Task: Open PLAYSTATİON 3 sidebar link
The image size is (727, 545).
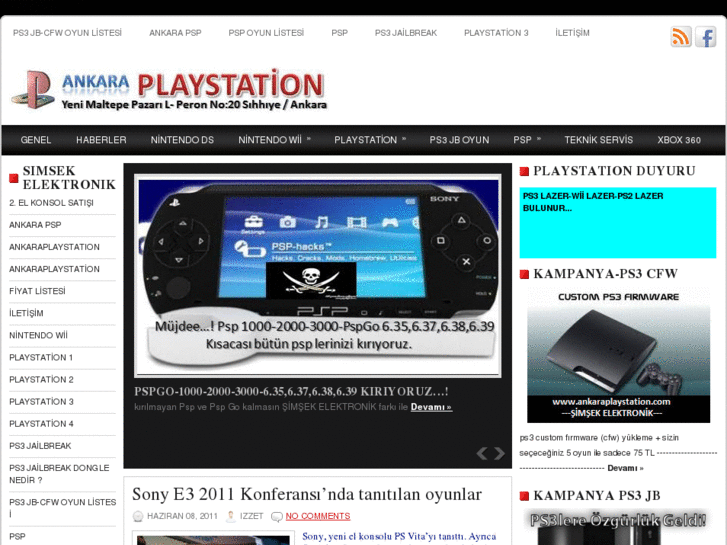Action: tap(41, 402)
